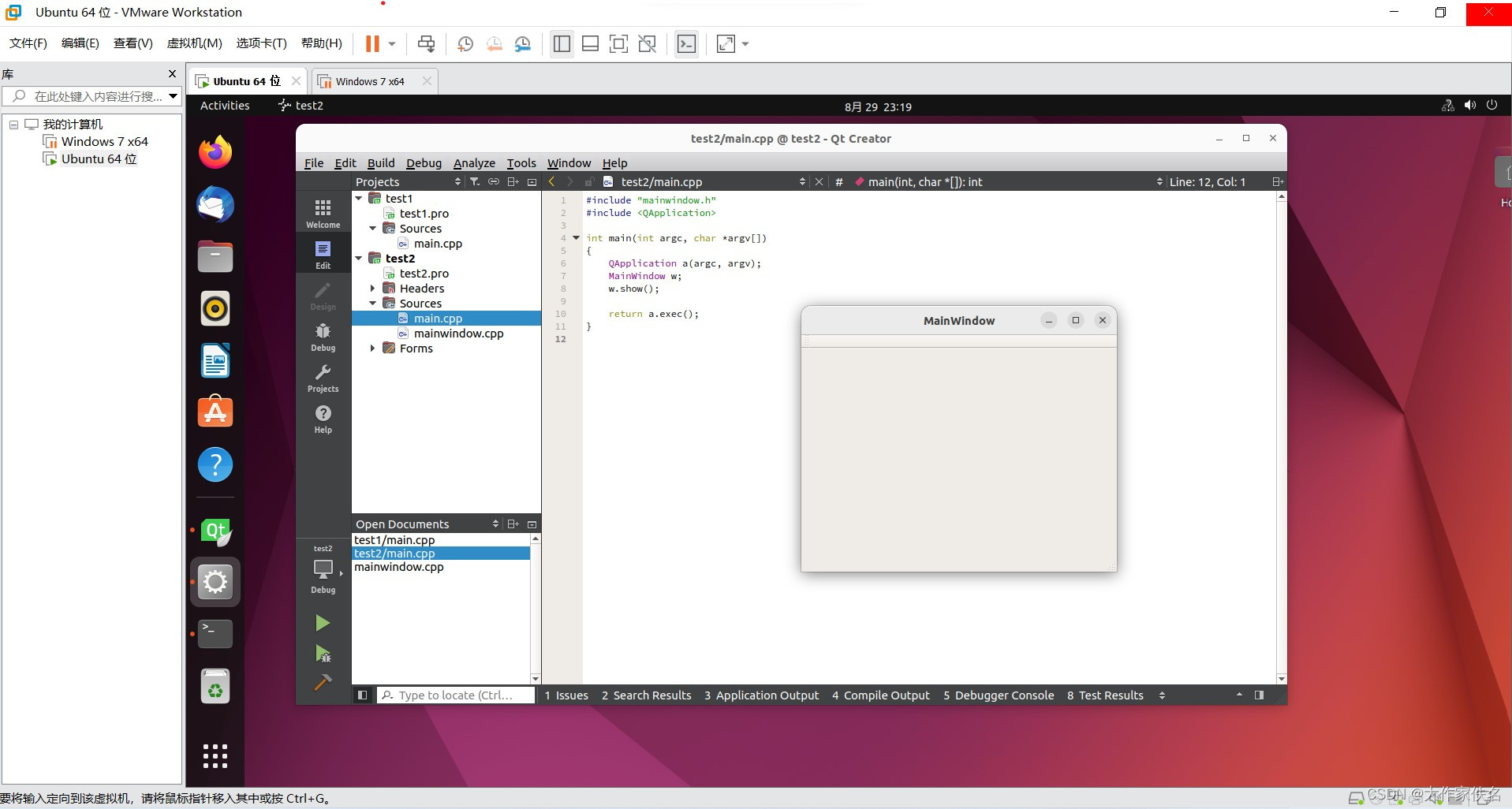Open the Debug mode in sidebar
This screenshot has width=1512, height=809.
(x=323, y=337)
